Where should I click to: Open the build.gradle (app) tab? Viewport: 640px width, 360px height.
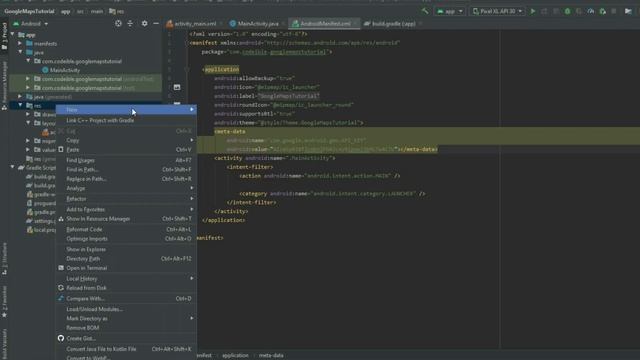point(393,24)
